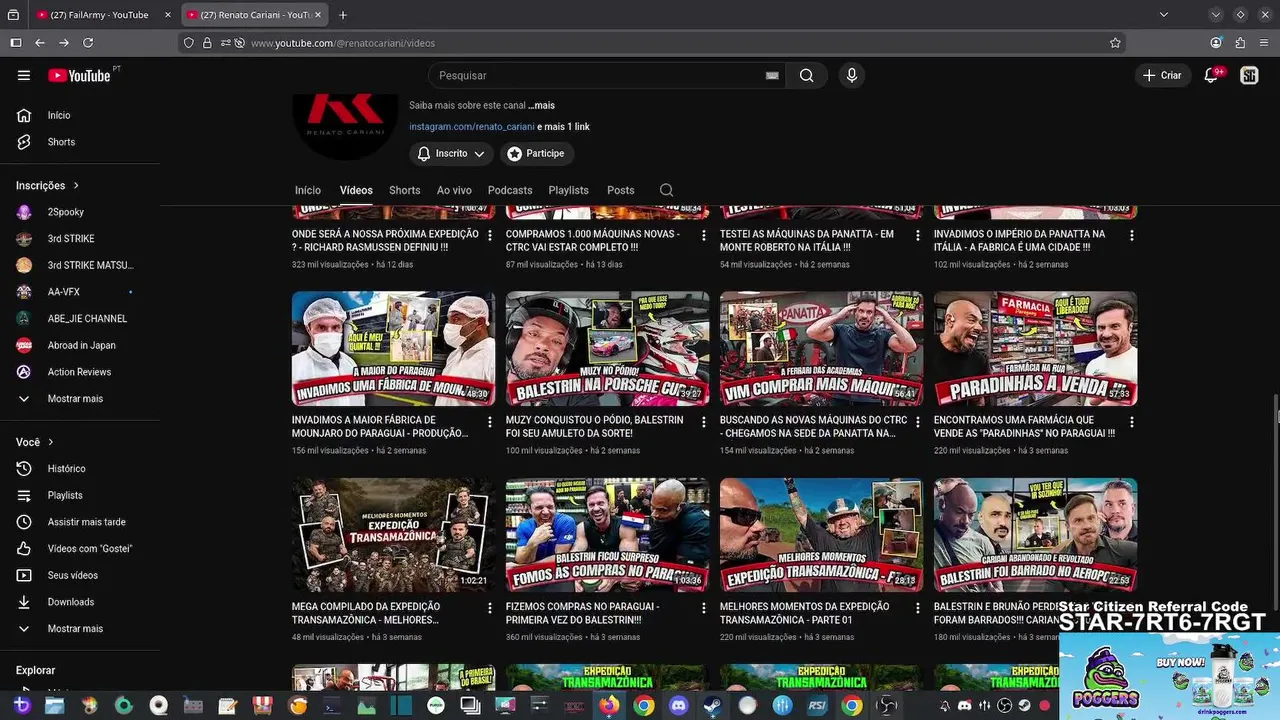Image resolution: width=1280 pixels, height=720 pixels.
Task: Open PARADINHAS A VENDA thumbnail
Action: (1035, 348)
